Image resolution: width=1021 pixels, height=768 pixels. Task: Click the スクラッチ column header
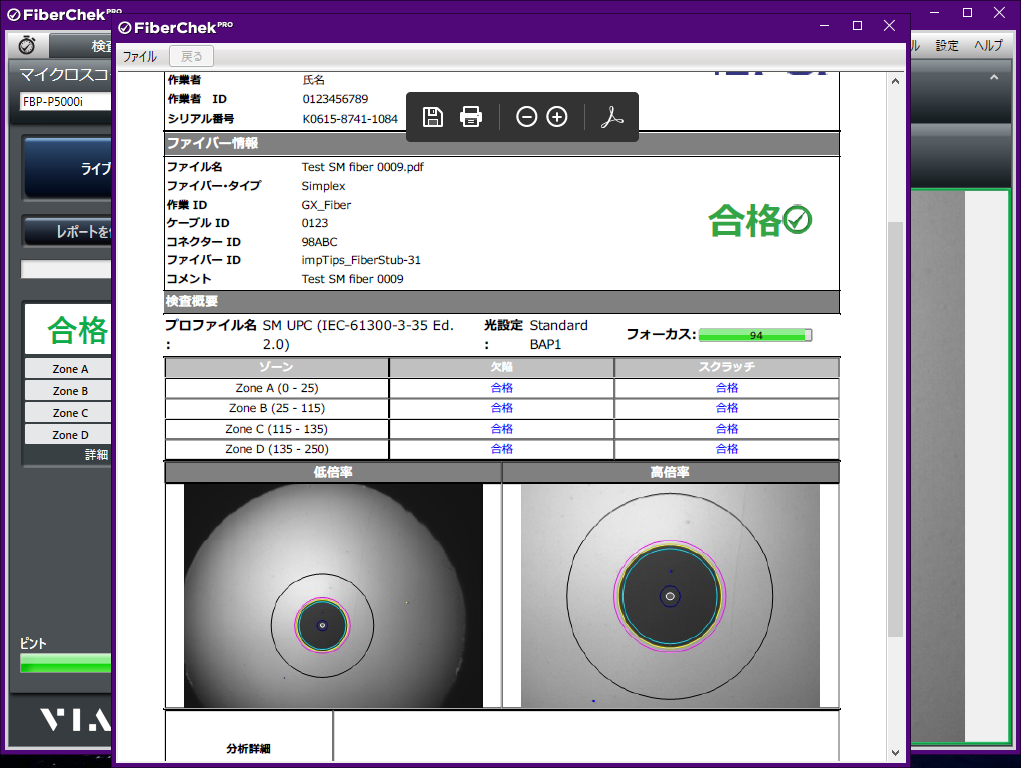727,367
